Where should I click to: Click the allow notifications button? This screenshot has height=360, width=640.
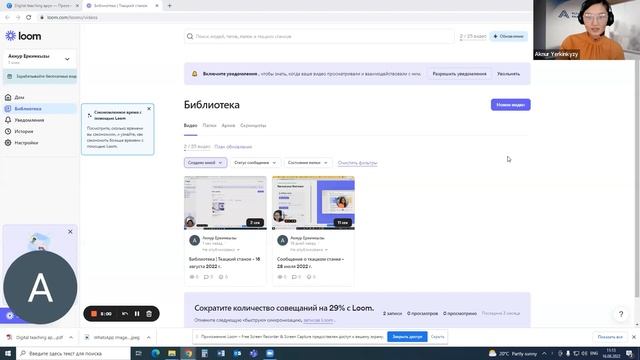459,74
